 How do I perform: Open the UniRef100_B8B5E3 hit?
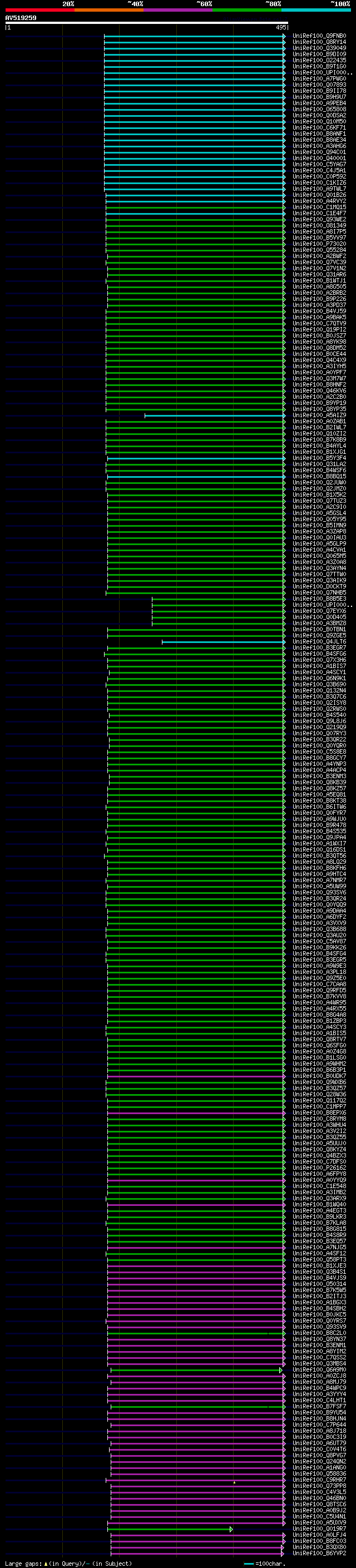coord(319,598)
